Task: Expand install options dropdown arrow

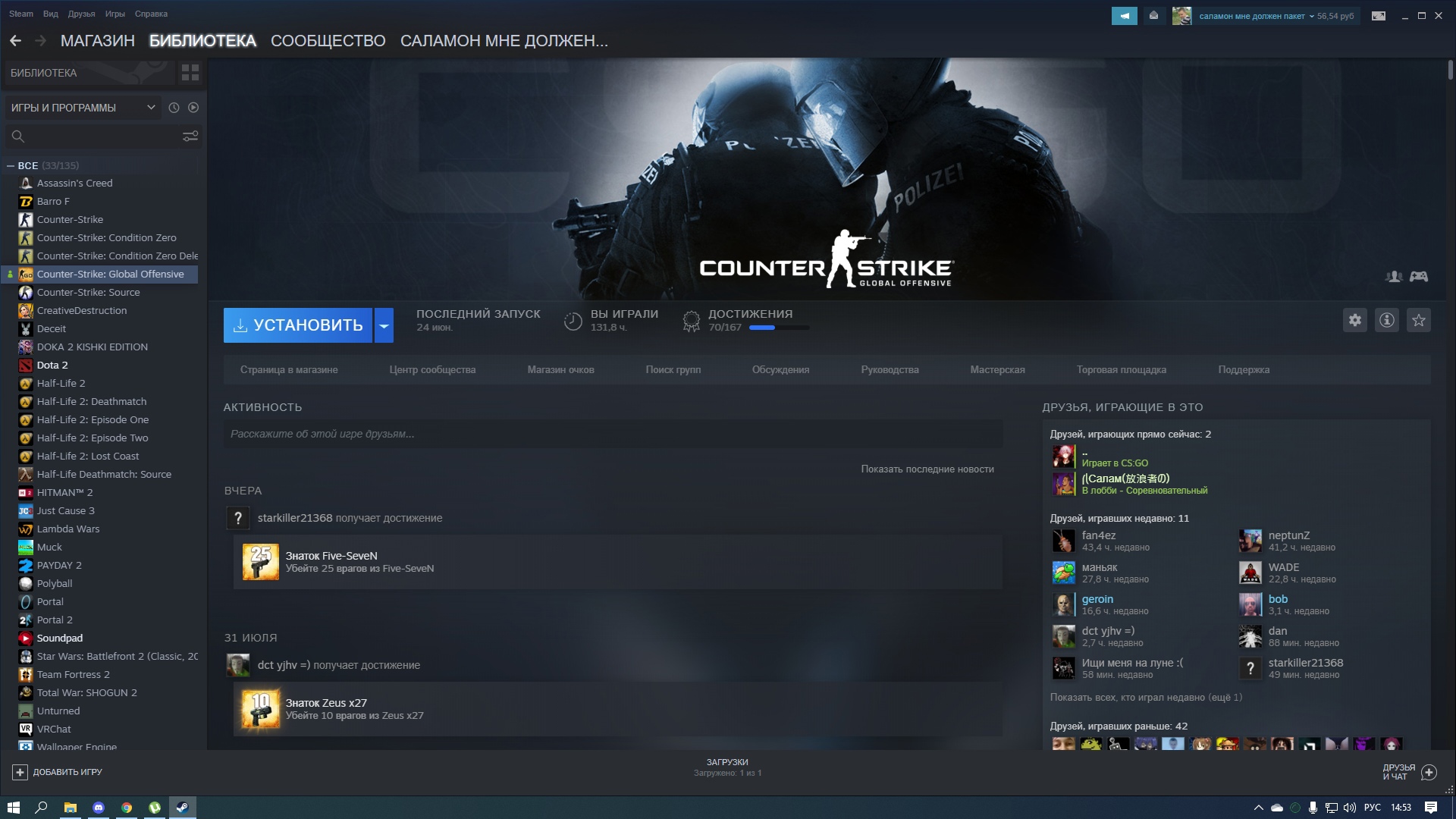Action: (384, 325)
